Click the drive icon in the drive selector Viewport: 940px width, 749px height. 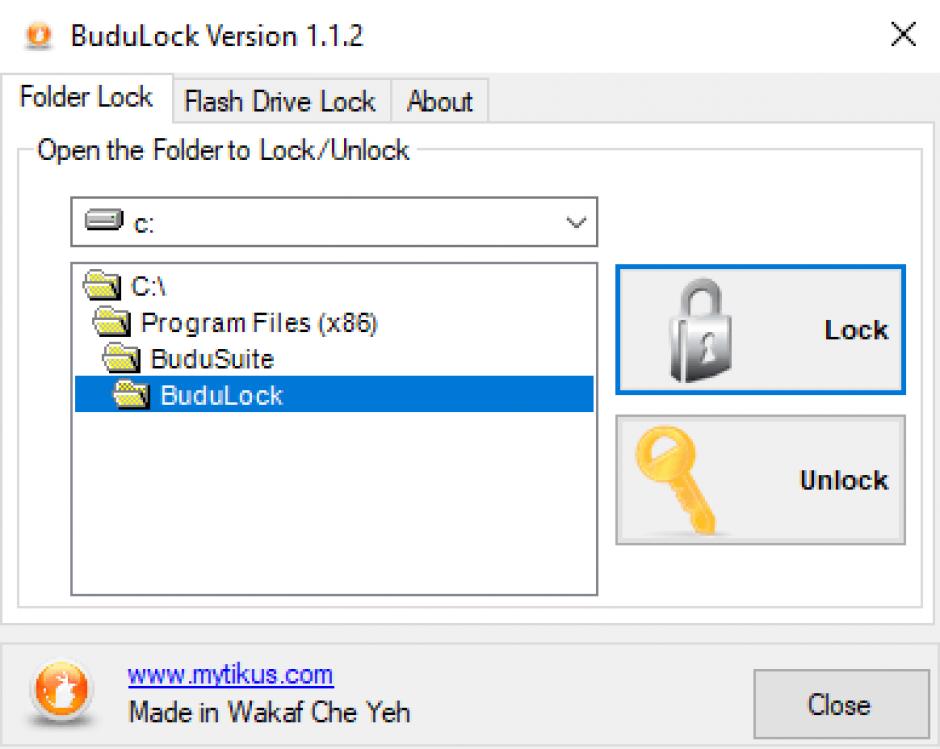(104, 221)
